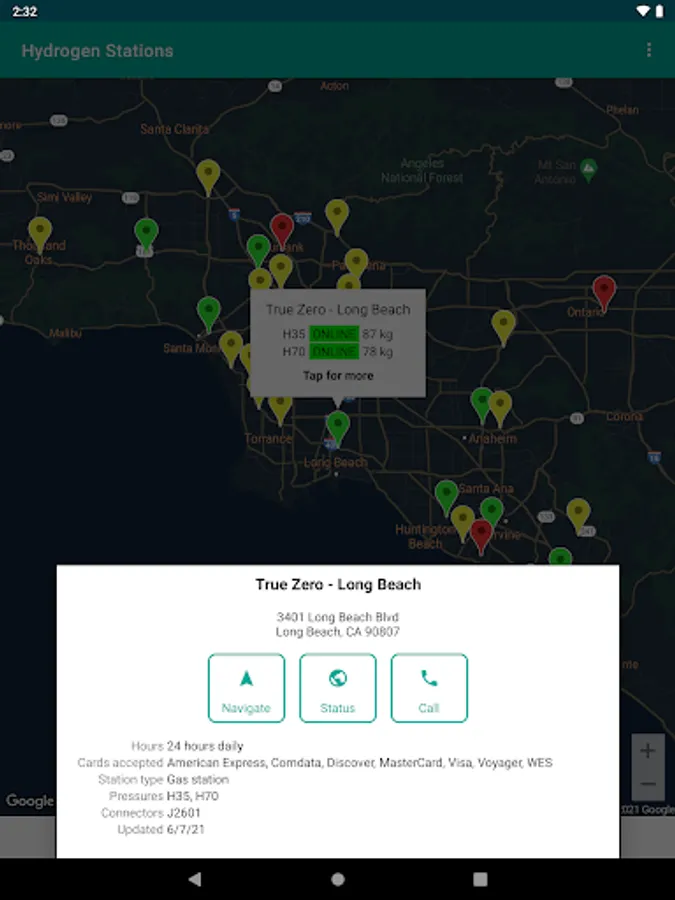Click the 'Gas station' station type value
This screenshot has height=900, width=675.
click(198, 779)
